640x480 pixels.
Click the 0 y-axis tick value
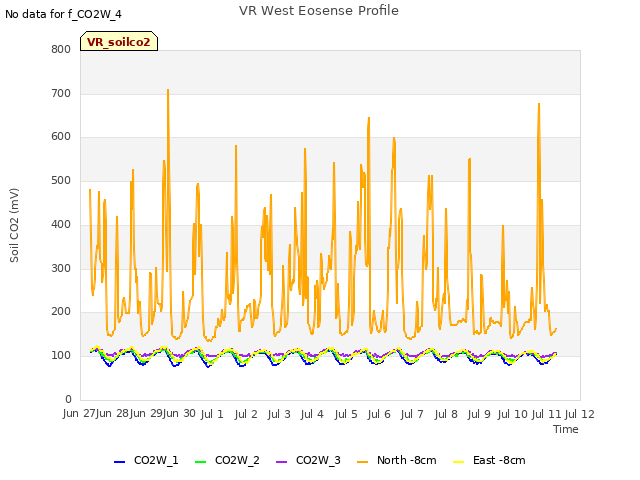68,399
